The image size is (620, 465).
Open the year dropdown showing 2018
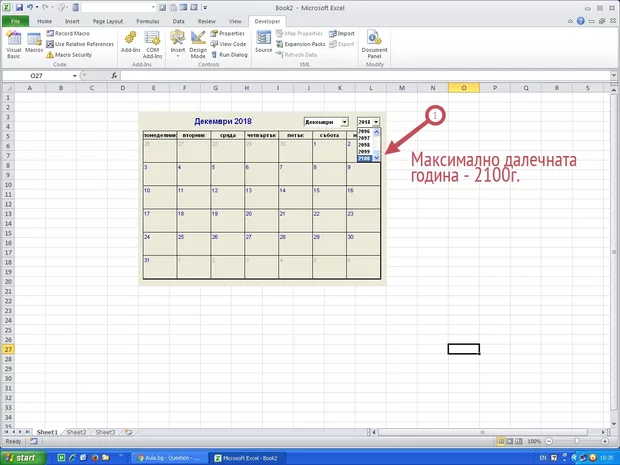[377, 122]
